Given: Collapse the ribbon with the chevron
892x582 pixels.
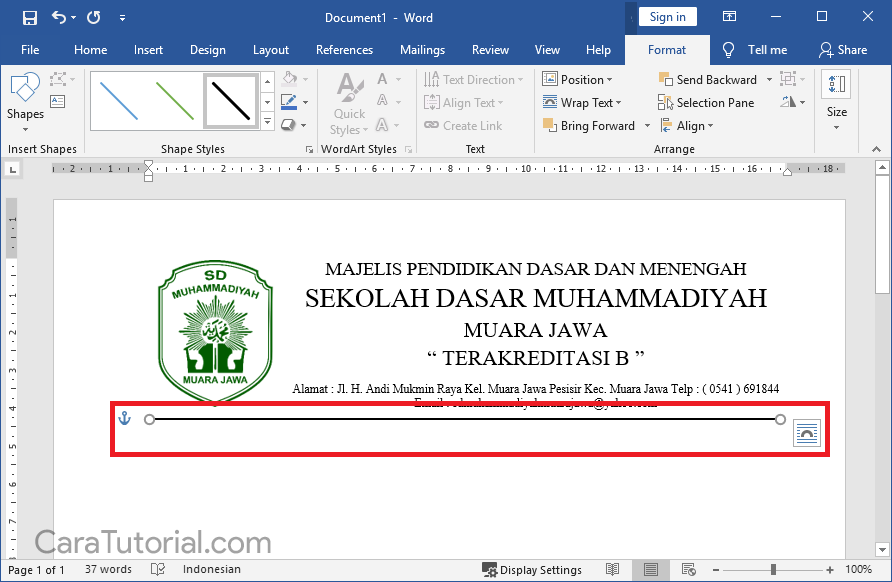Looking at the screenshot, I should click(876, 149).
